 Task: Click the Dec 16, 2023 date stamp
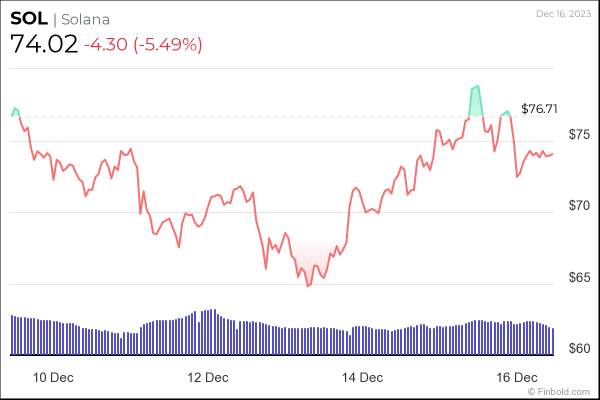coord(562,13)
